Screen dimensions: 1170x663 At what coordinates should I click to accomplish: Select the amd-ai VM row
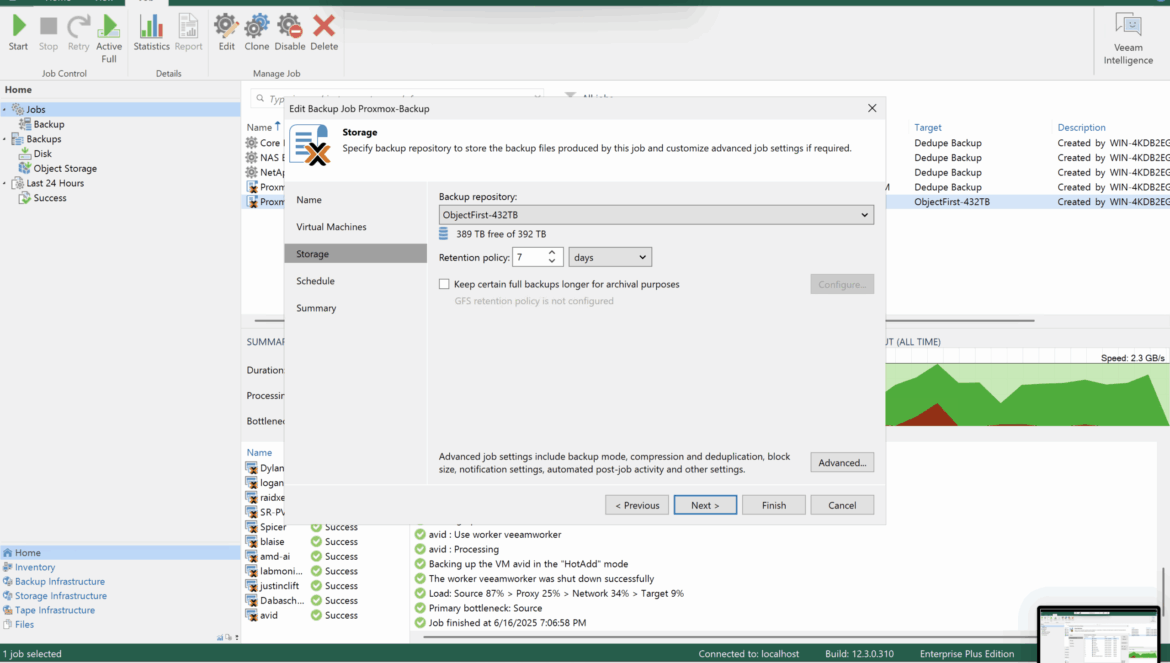(275, 556)
